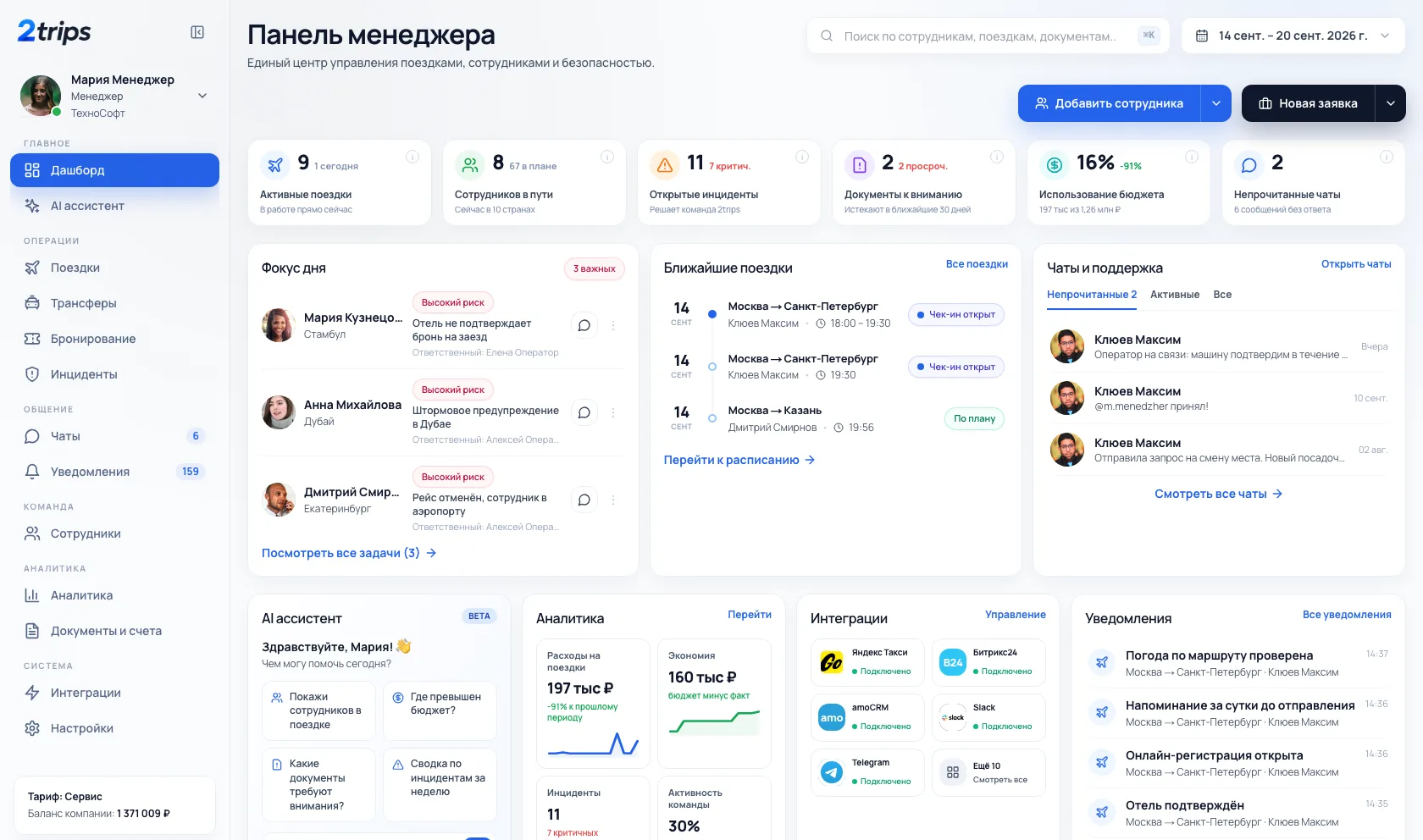Image resolution: width=1423 pixels, height=840 pixels.
Task: Click Добавить сотрудника button
Action: 1110,103
